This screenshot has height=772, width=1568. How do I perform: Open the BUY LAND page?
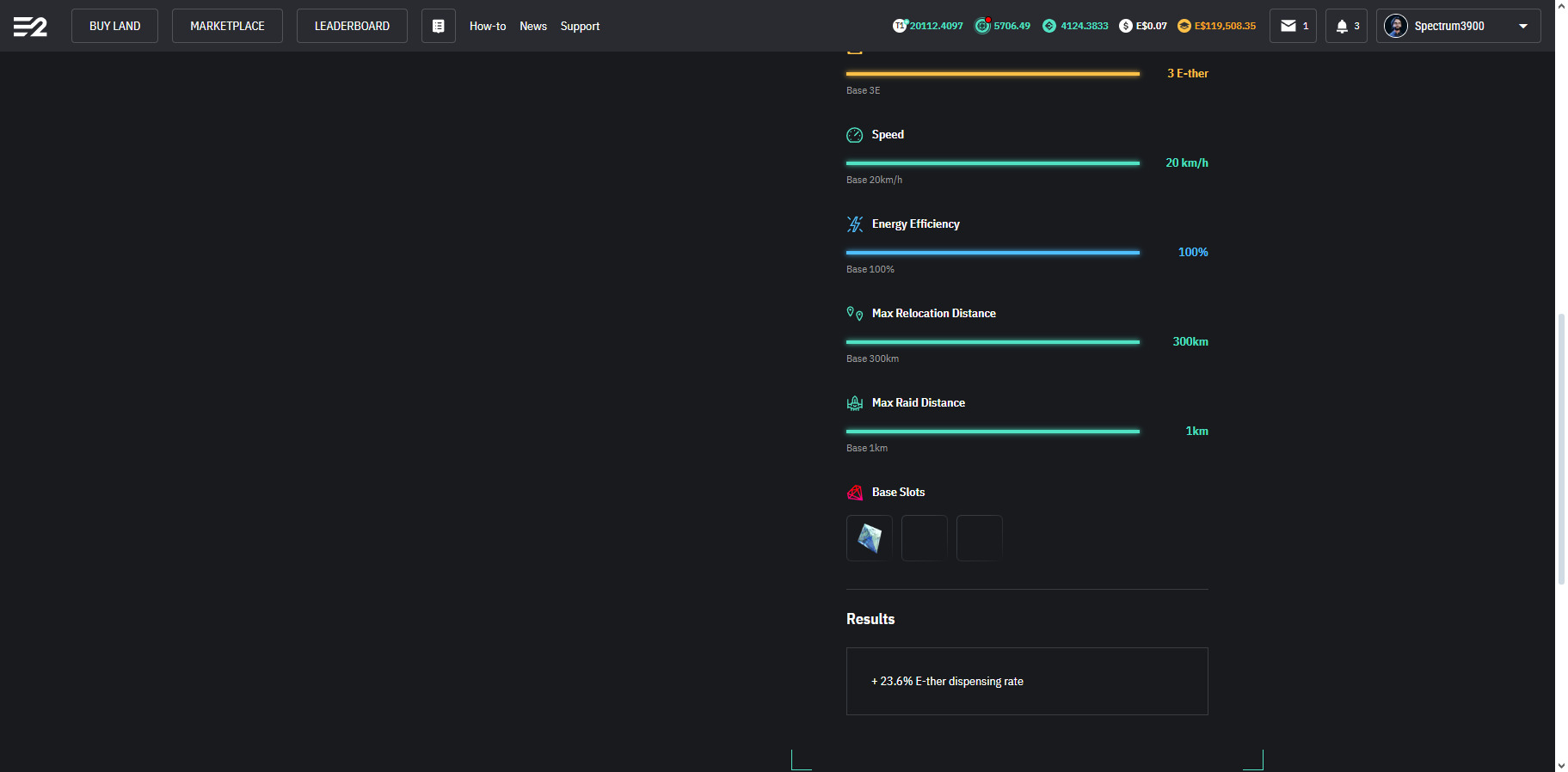pyautogui.click(x=114, y=26)
